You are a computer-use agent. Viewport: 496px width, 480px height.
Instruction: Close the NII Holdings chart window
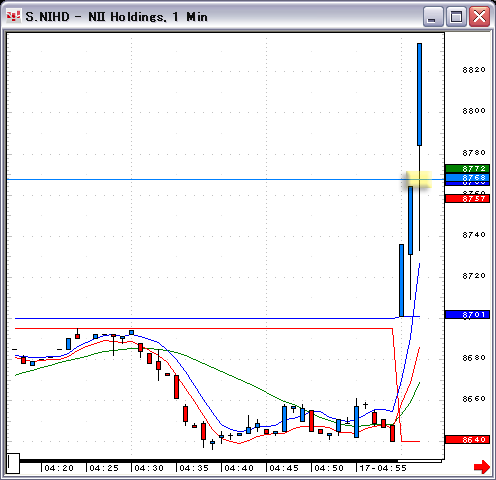pos(479,17)
